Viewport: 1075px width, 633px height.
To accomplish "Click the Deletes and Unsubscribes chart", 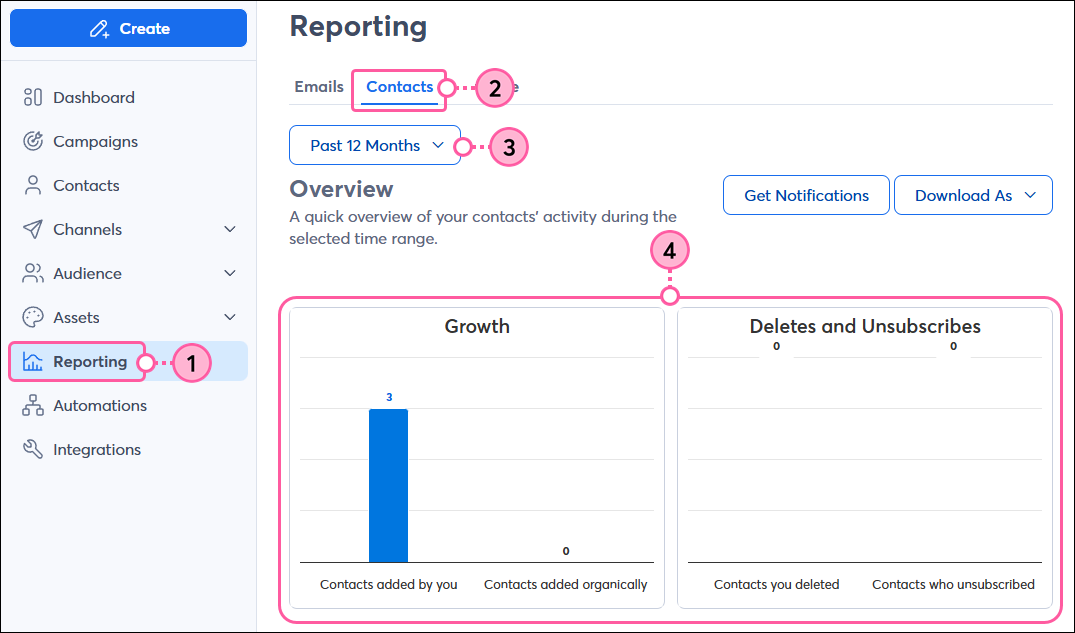I will [864, 460].
